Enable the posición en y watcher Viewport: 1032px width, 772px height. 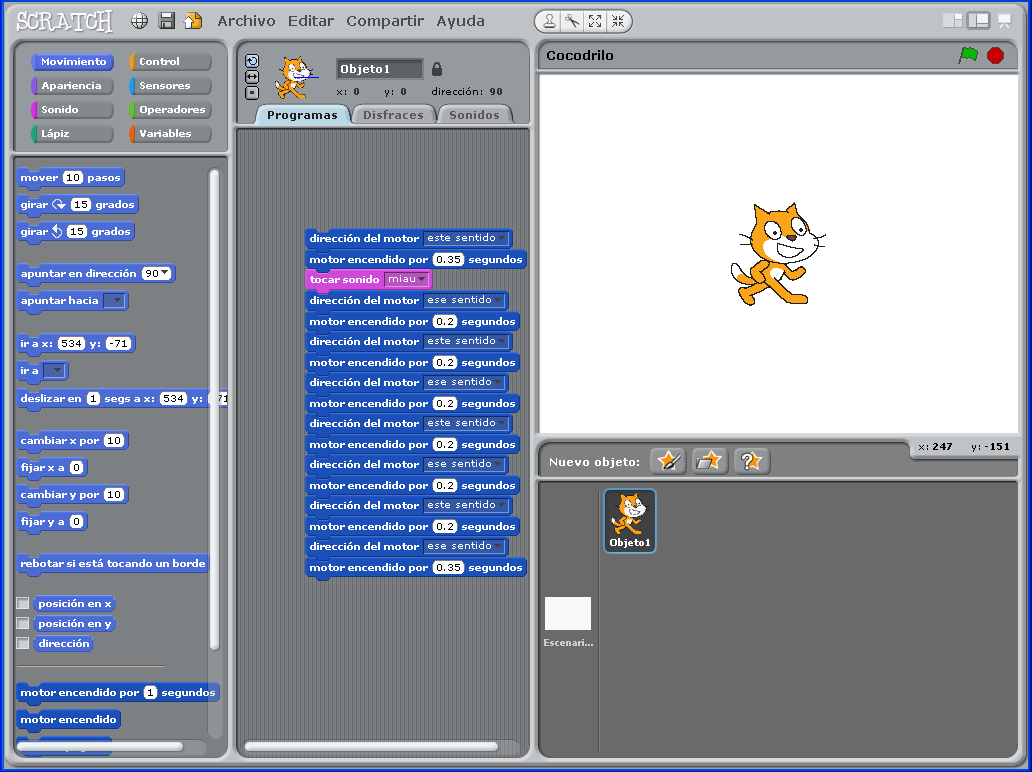tap(25, 623)
